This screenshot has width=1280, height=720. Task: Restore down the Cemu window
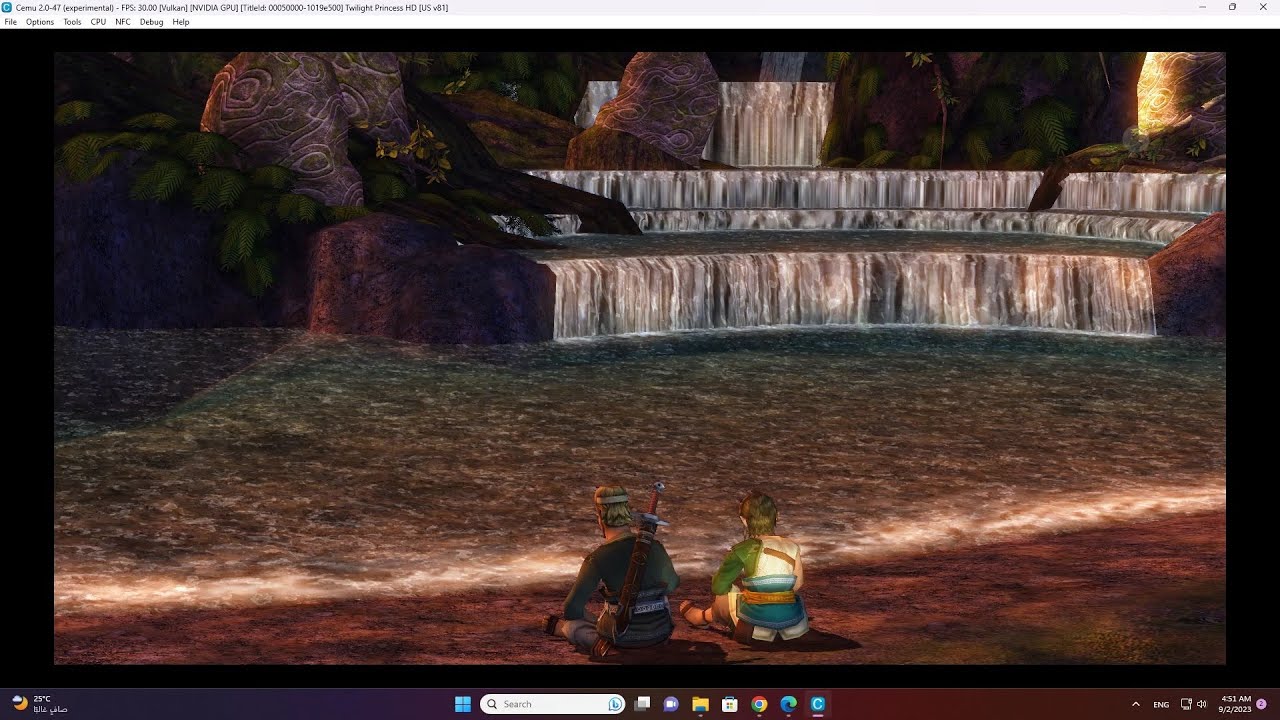coord(1232,7)
